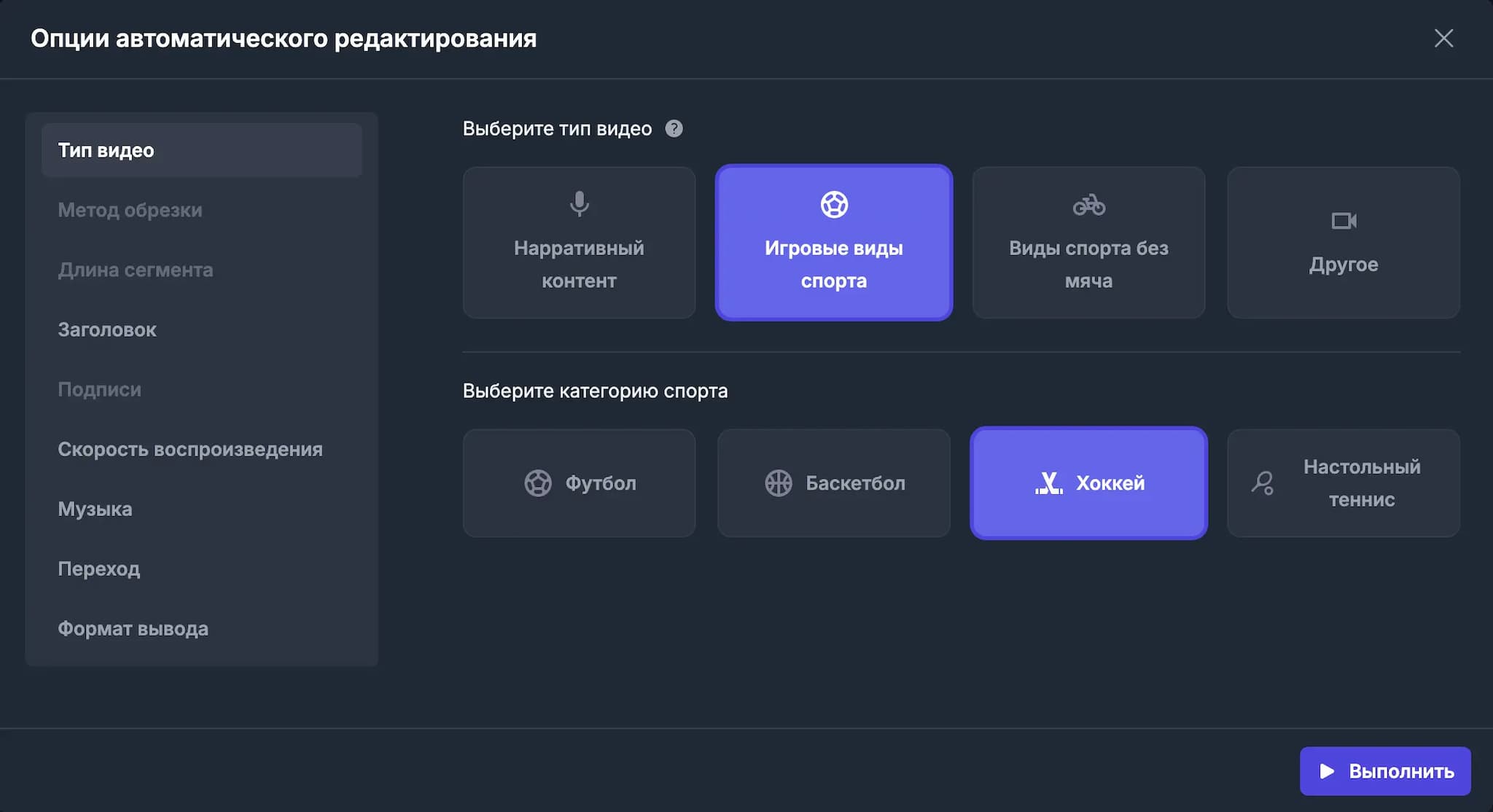The width and height of the screenshot is (1493, 812).
Task: Click the video camera icon above Другое
Action: [1343, 221]
